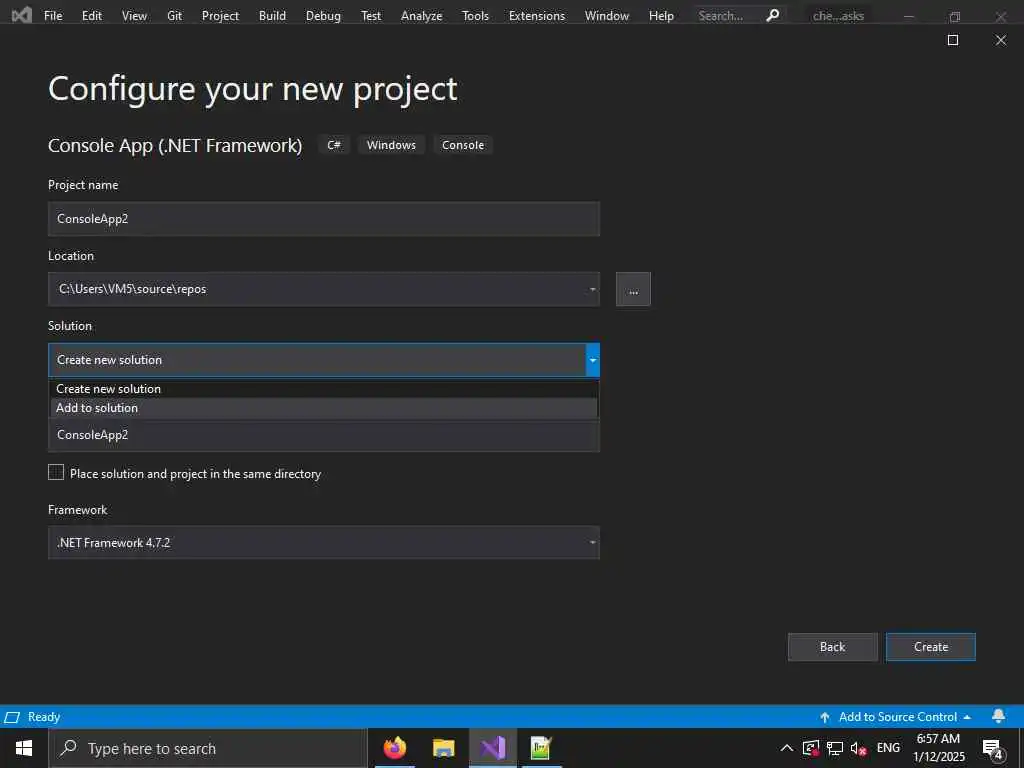Viewport: 1024px width, 768px height.
Task: Click the Create button
Action: 931,647
